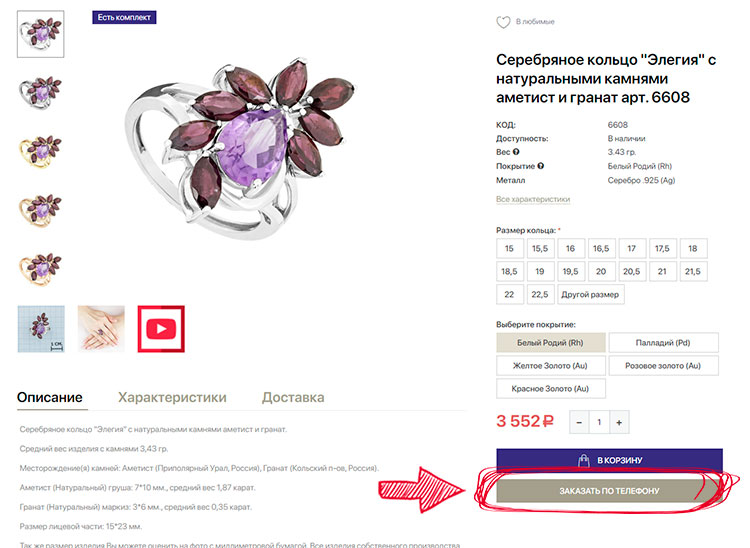Switch to the Характеристики tab
Viewport: 750px width, 548px height.
(x=172, y=397)
